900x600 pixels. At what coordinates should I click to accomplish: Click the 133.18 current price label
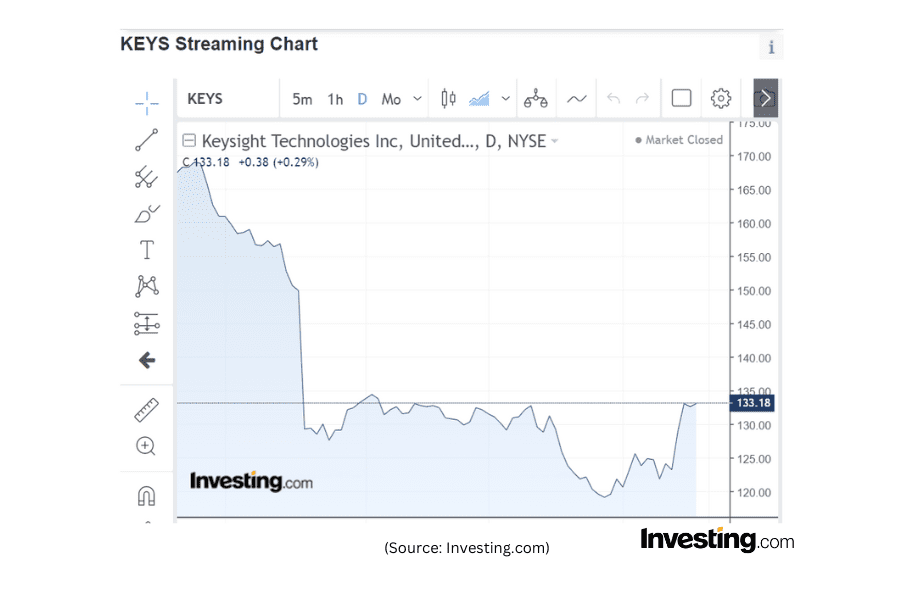(752, 402)
